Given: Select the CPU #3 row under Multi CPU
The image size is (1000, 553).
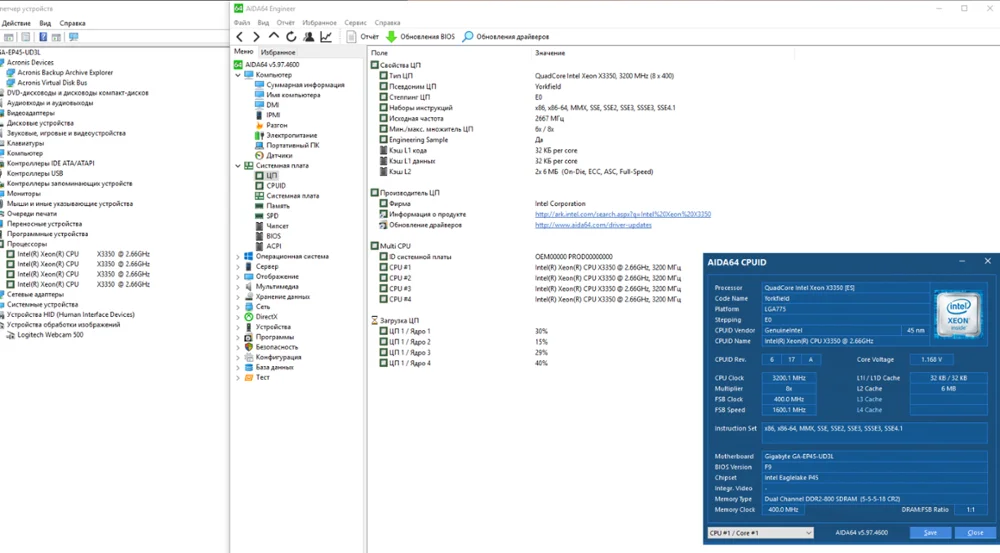Looking at the screenshot, I should [400, 288].
